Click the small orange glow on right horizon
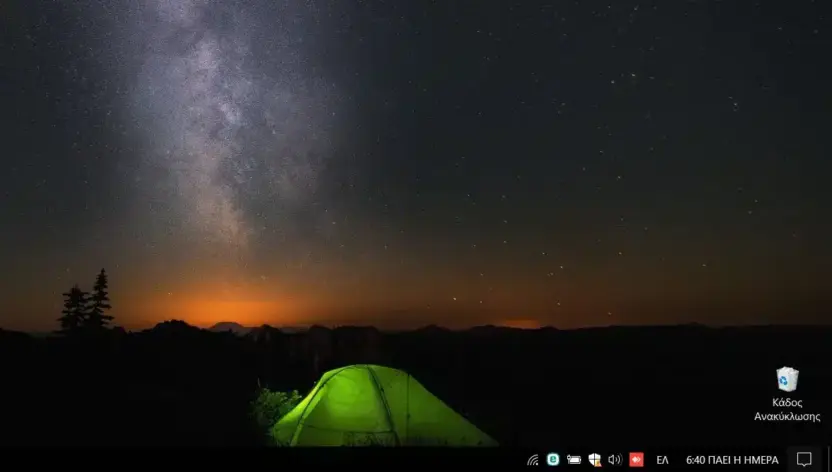The image size is (832, 472). 521,324
